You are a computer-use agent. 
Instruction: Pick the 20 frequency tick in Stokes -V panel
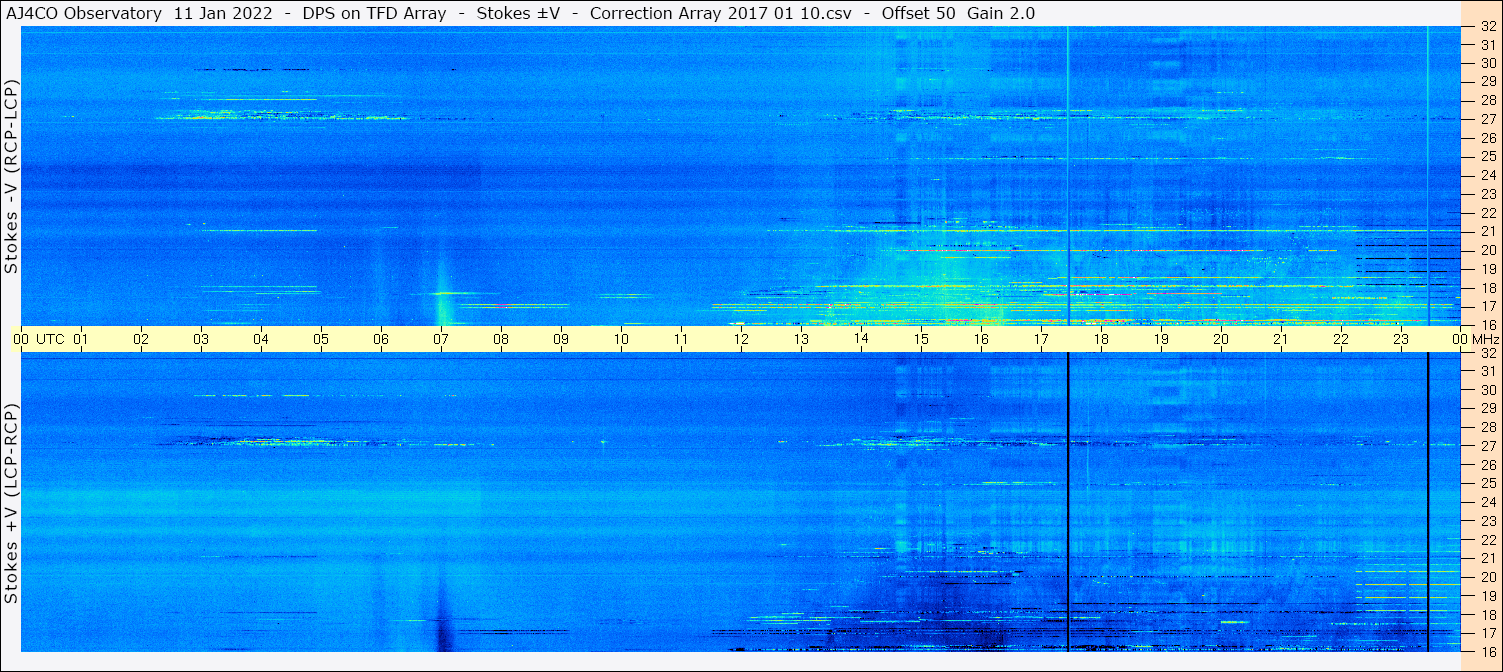coord(1487,250)
